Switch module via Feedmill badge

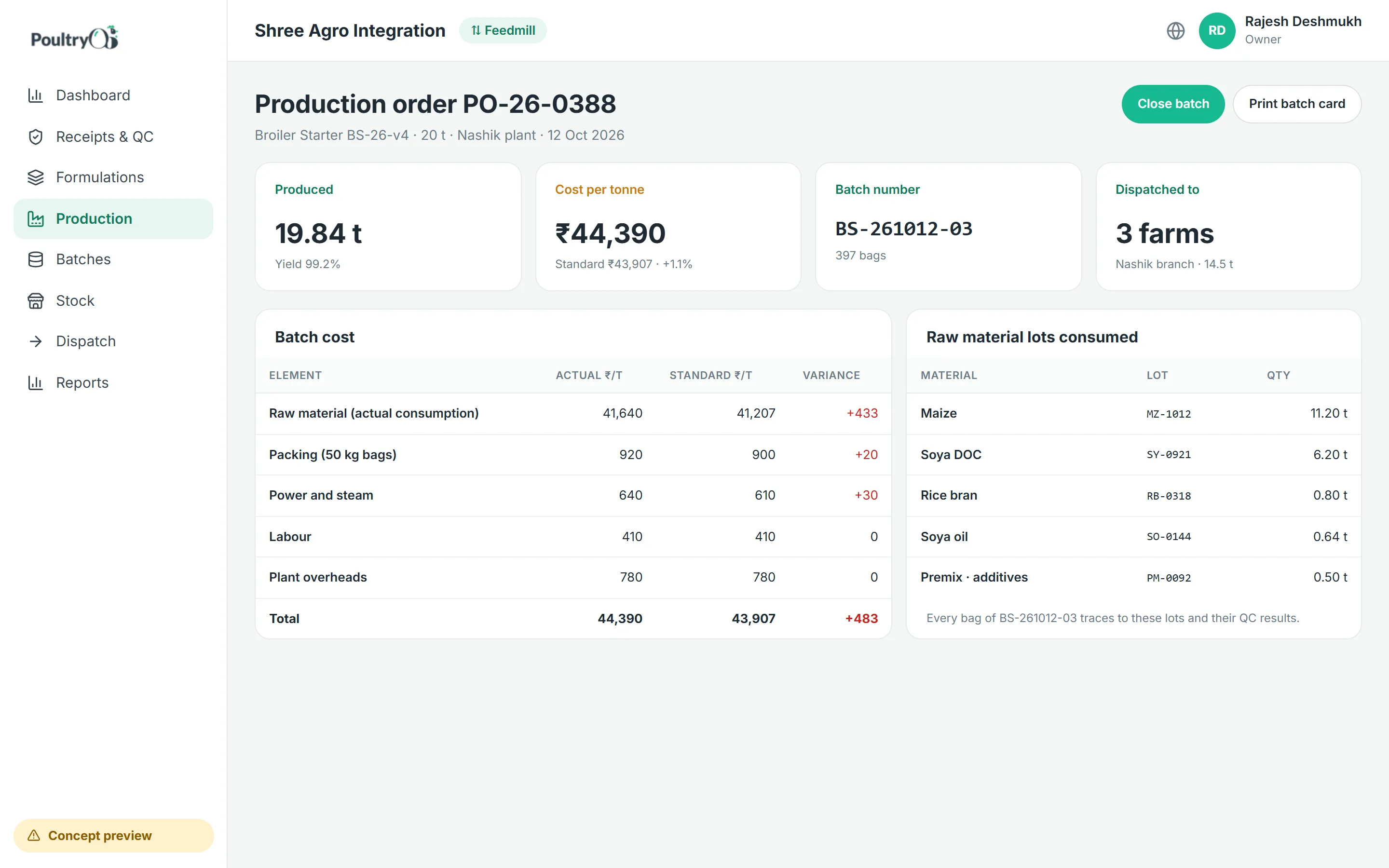[x=503, y=30]
